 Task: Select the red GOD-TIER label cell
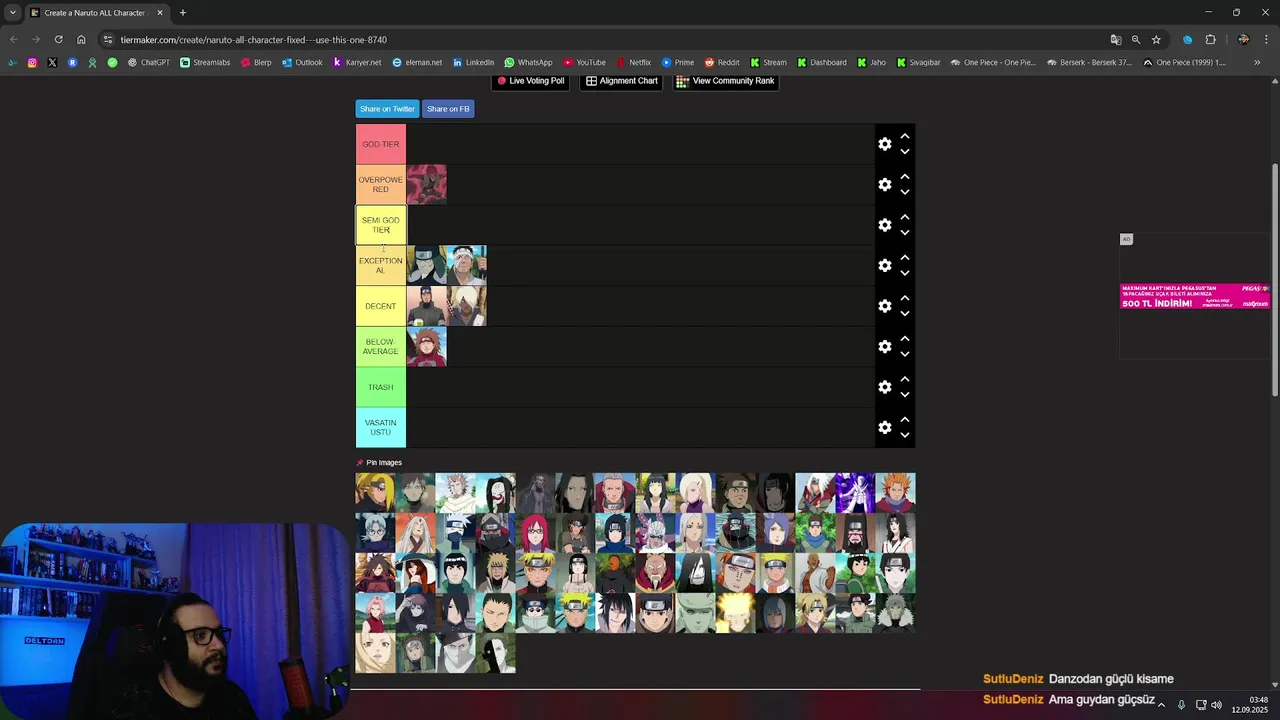coord(381,144)
